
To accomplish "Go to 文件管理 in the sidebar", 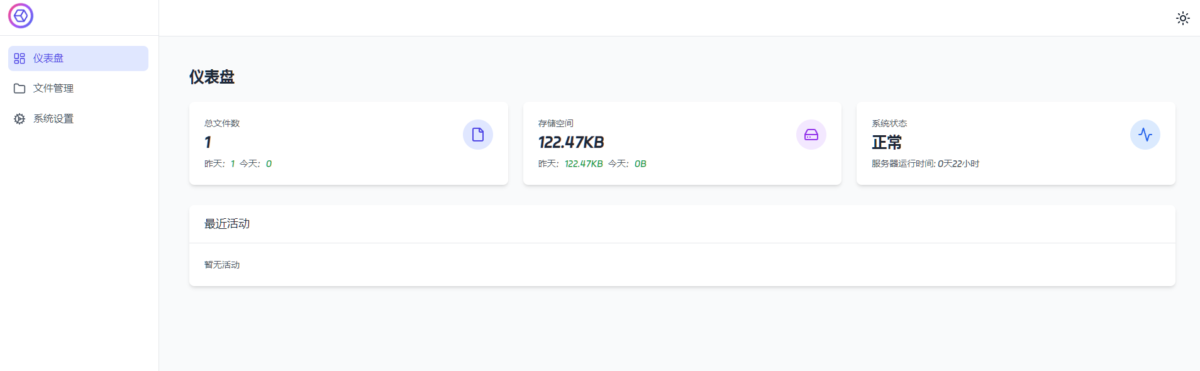I will tap(78, 88).
